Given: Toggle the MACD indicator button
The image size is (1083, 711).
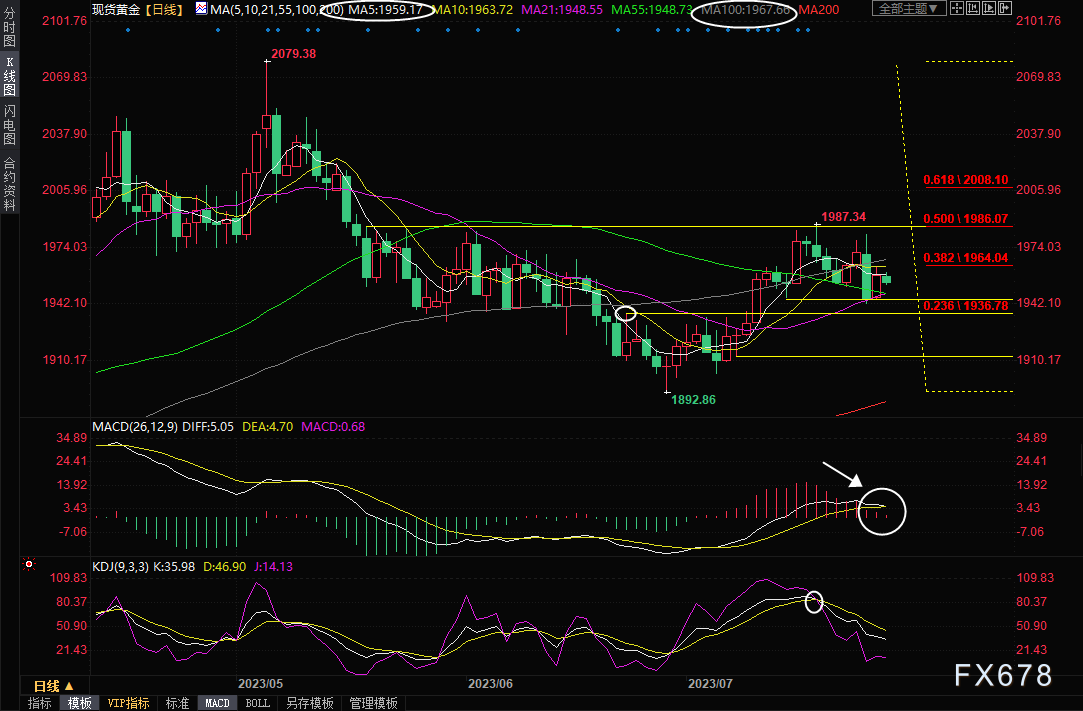Looking at the screenshot, I should pyautogui.click(x=217, y=703).
